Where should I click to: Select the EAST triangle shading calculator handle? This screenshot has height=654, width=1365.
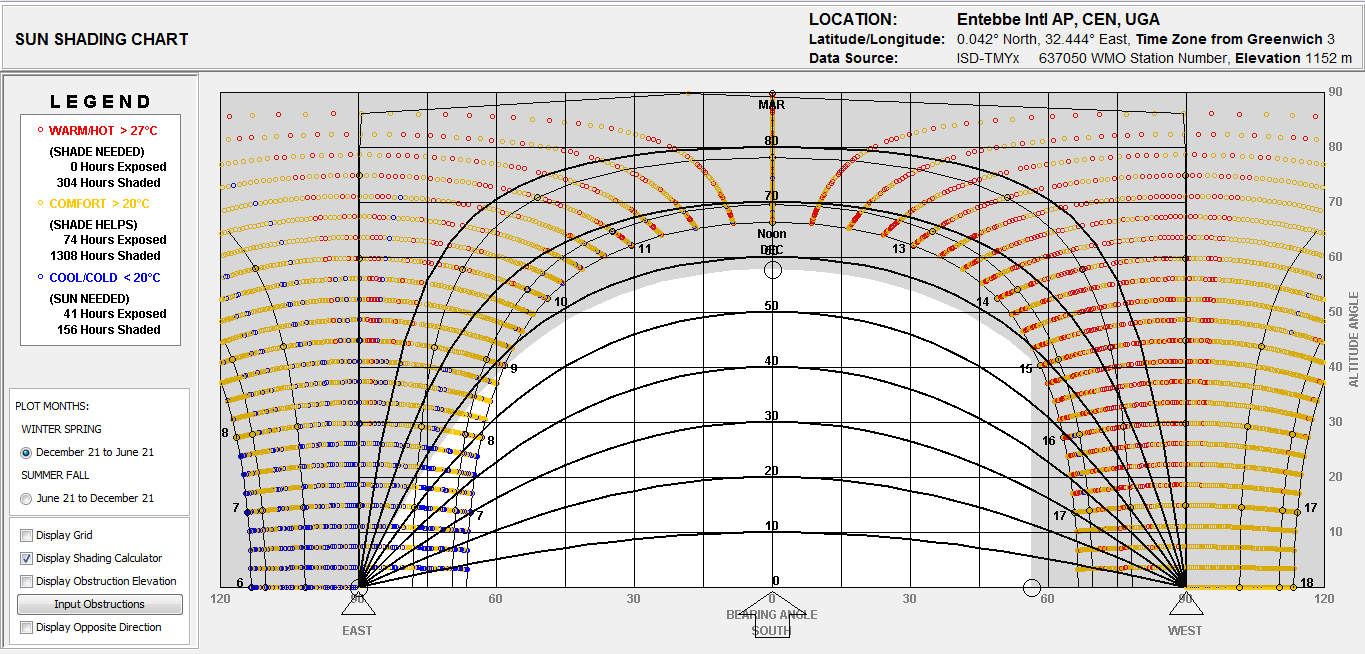coord(357,605)
